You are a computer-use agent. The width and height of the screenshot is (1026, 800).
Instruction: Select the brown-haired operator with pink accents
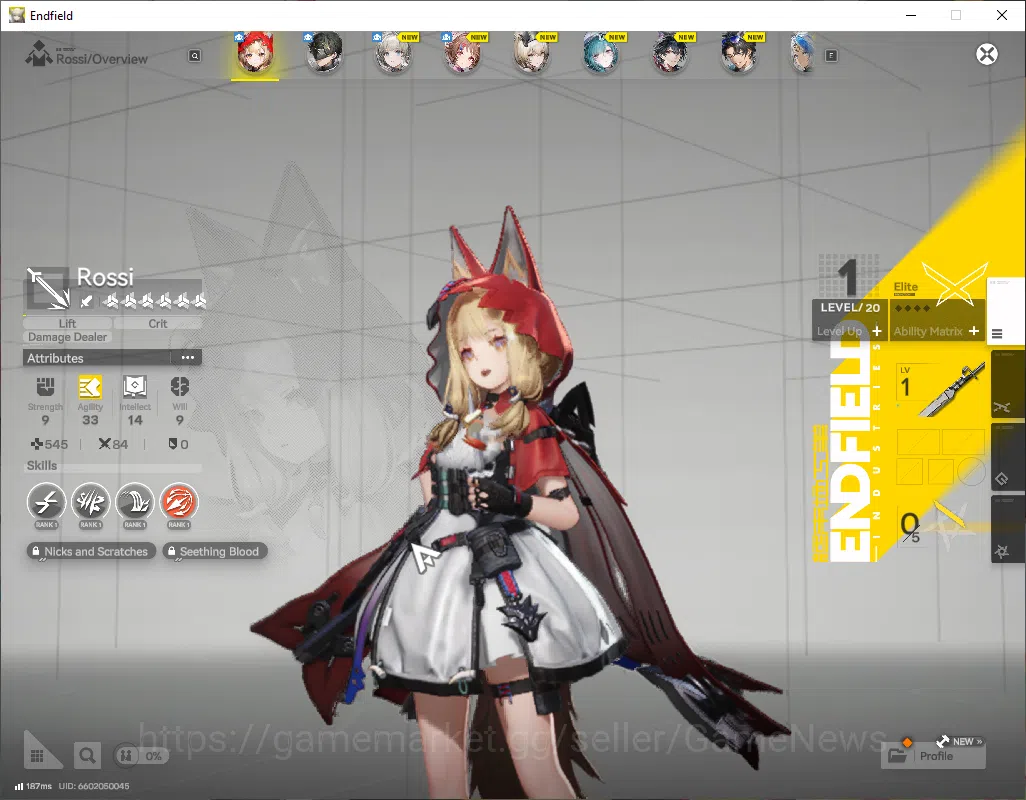463,52
